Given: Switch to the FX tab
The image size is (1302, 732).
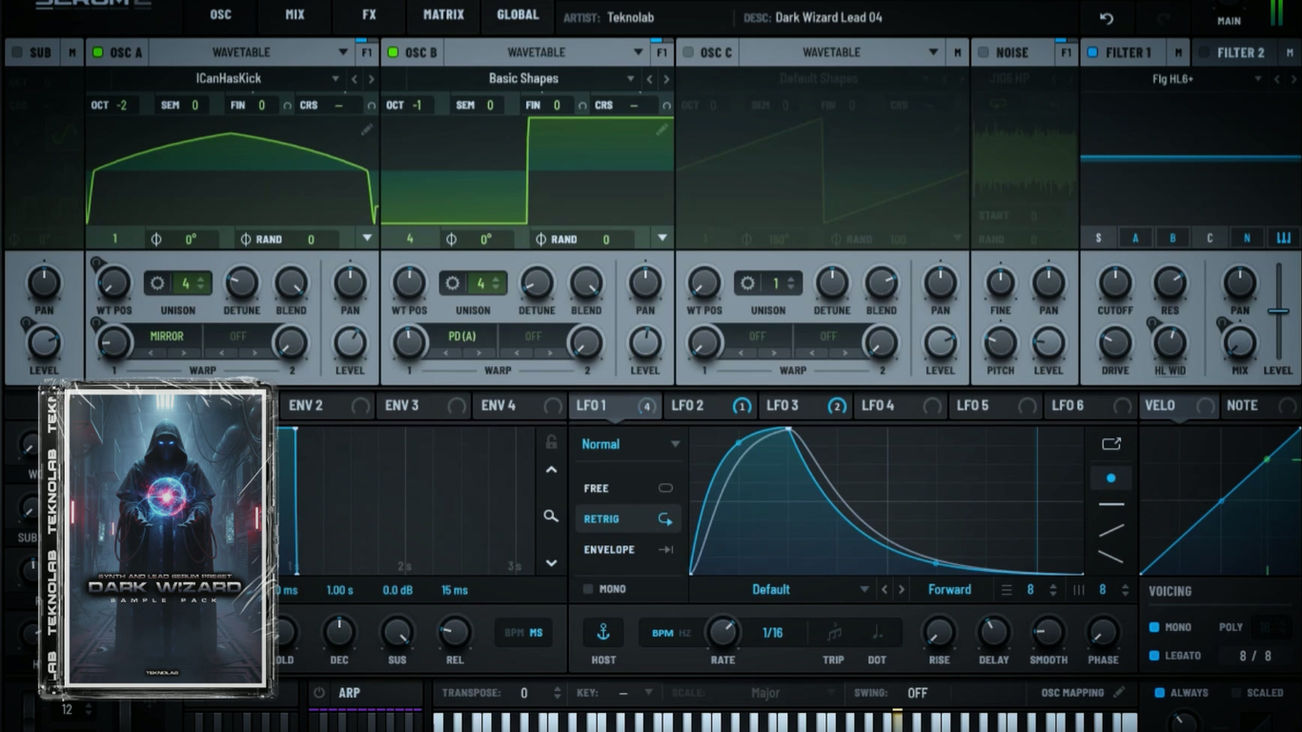Looking at the screenshot, I should pyautogui.click(x=369, y=15).
